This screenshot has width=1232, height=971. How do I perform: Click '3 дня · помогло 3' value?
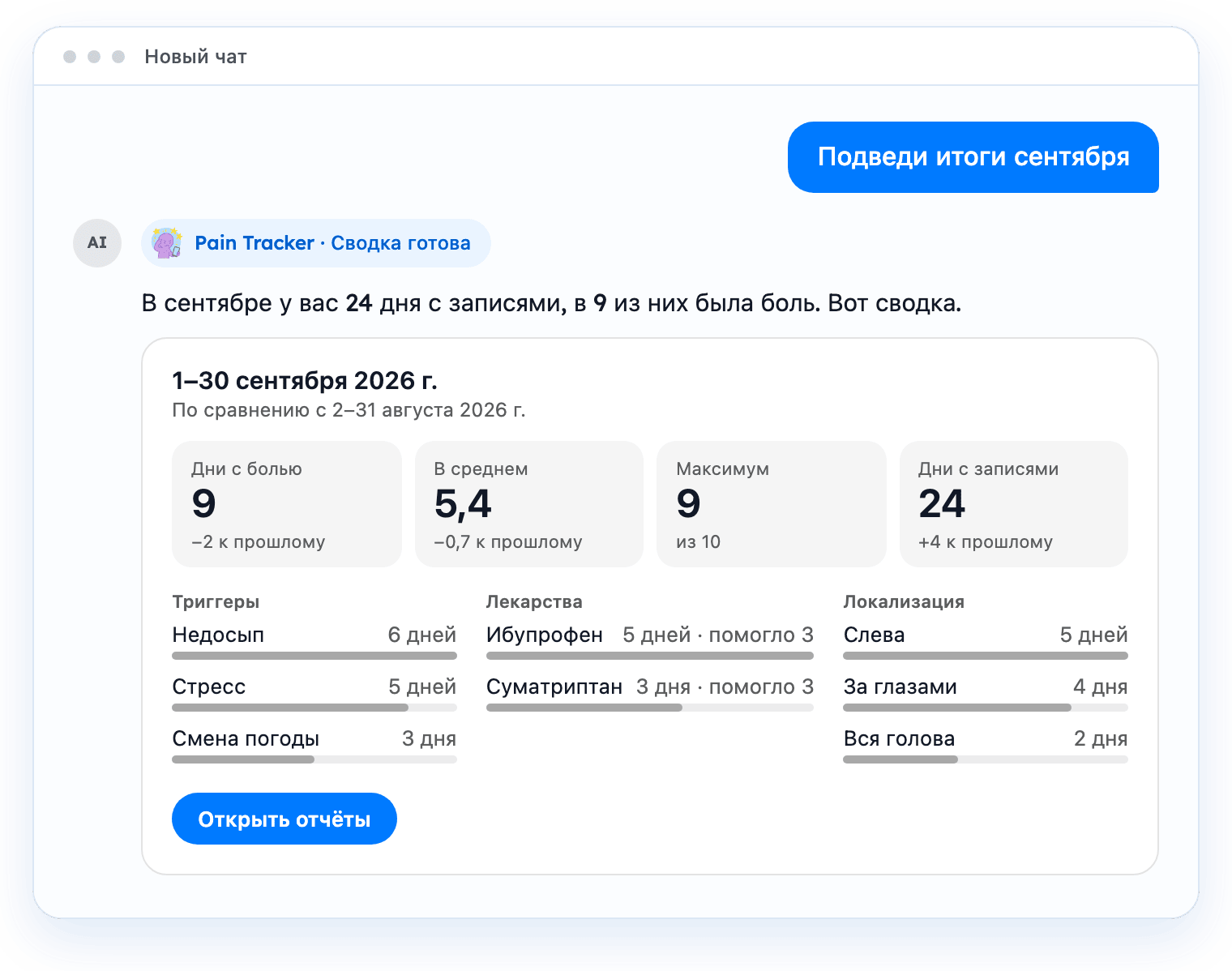[x=725, y=687]
